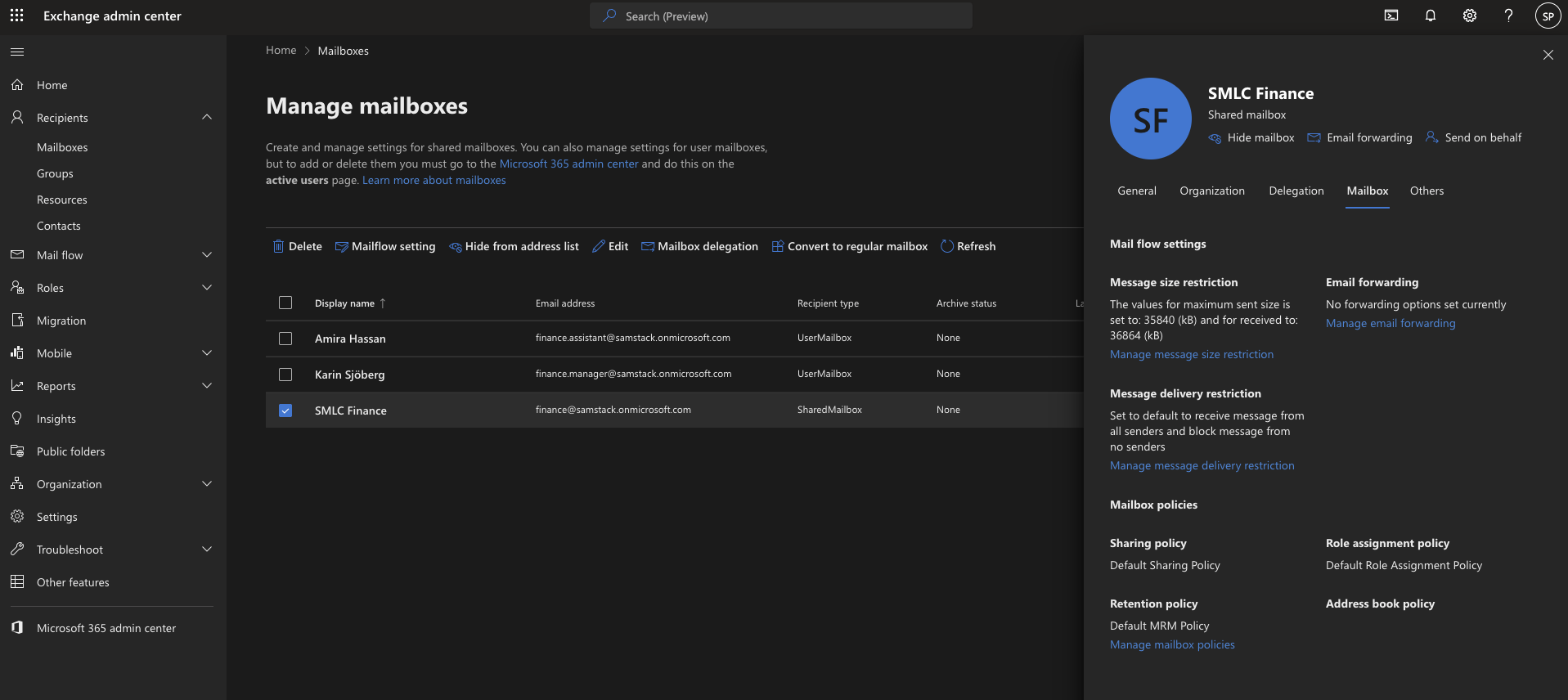Screen dimensions: 1568x700
Task: Click the Organization hierarchy icon
Action: (17, 484)
